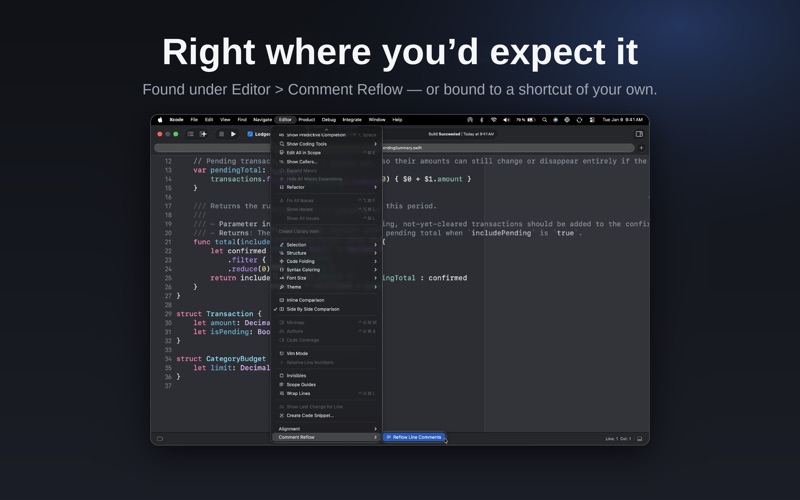Open the Navigate menu

pyautogui.click(x=262, y=120)
